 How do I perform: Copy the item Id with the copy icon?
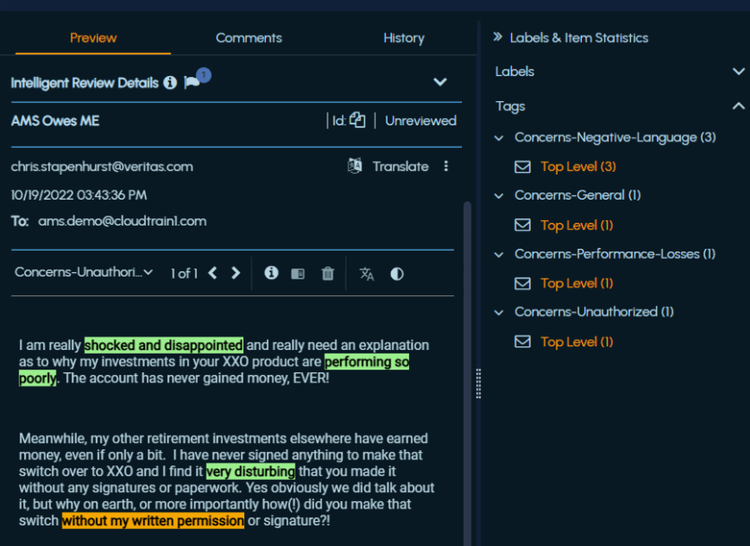(x=357, y=120)
